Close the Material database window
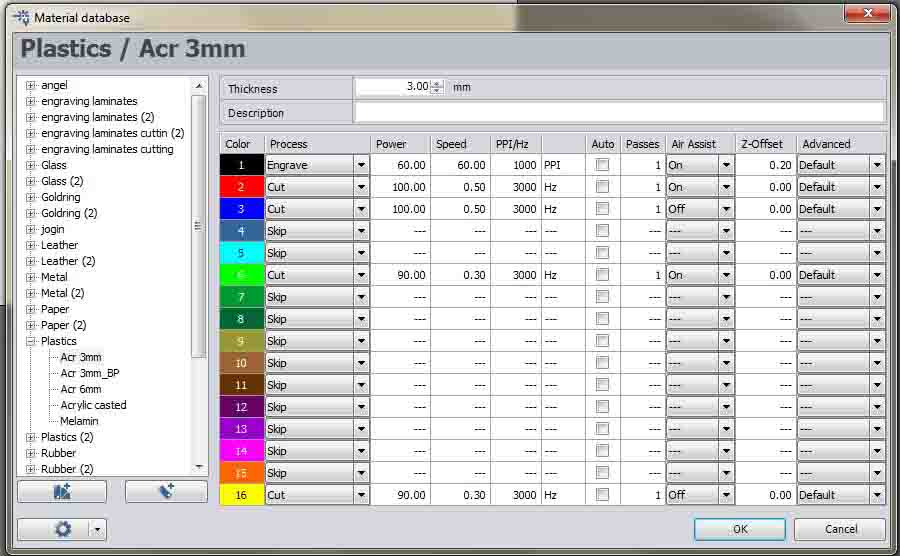 point(867,13)
